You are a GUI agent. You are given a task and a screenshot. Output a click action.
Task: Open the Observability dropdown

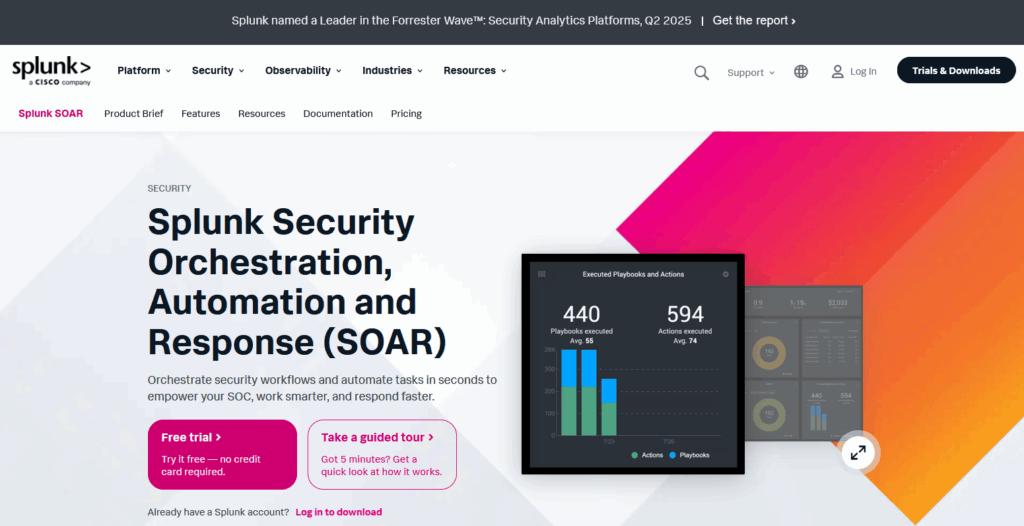pos(303,71)
